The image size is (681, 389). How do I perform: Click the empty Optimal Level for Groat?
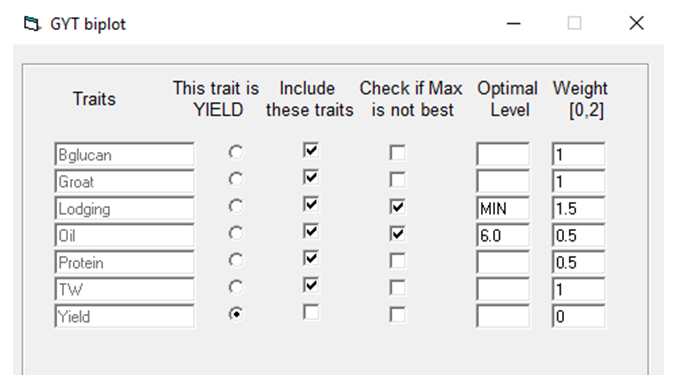click(503, 181)
